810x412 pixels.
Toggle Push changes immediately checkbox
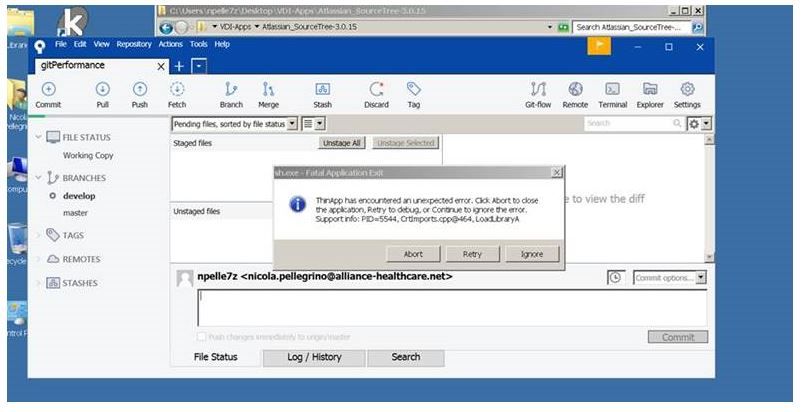coord(201,337)
